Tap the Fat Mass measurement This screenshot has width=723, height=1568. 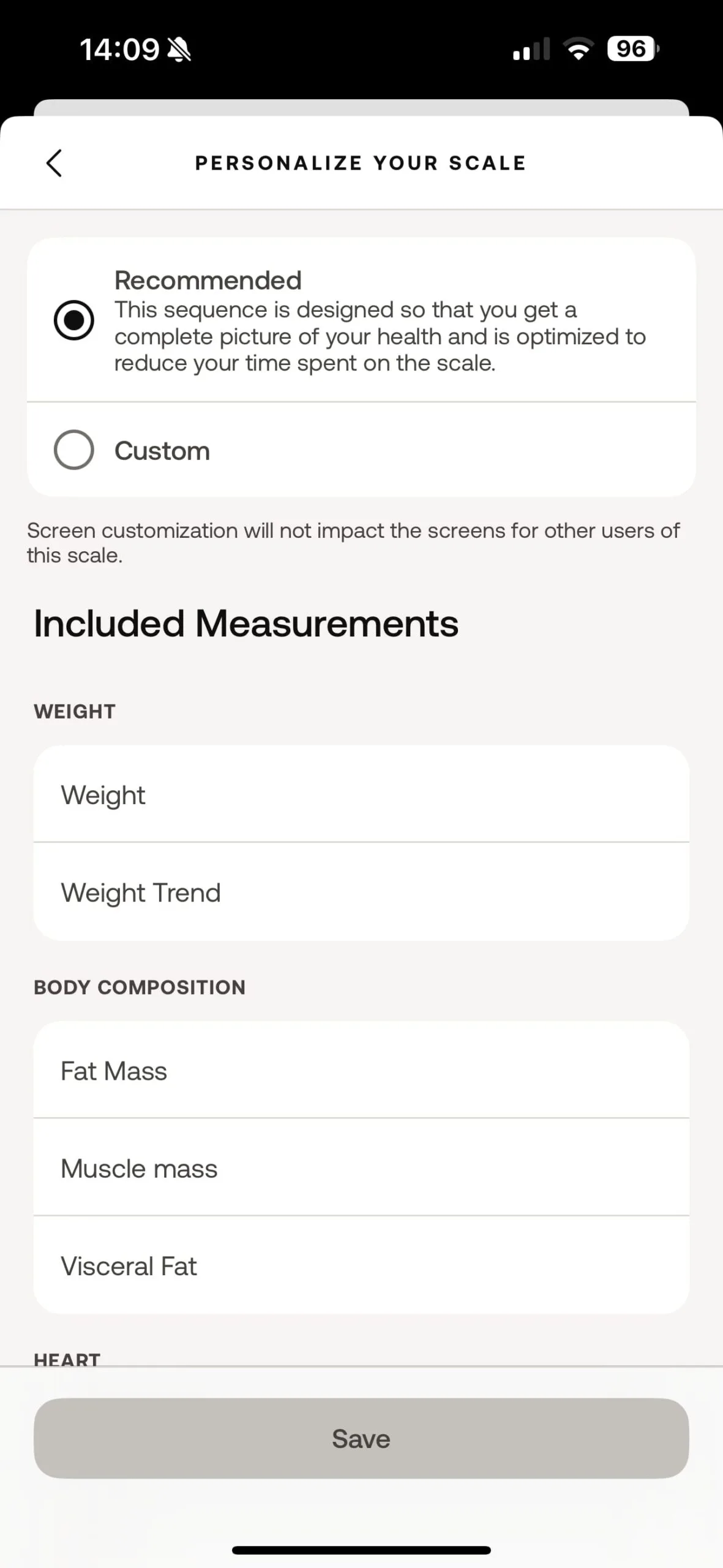point(361,1071)
